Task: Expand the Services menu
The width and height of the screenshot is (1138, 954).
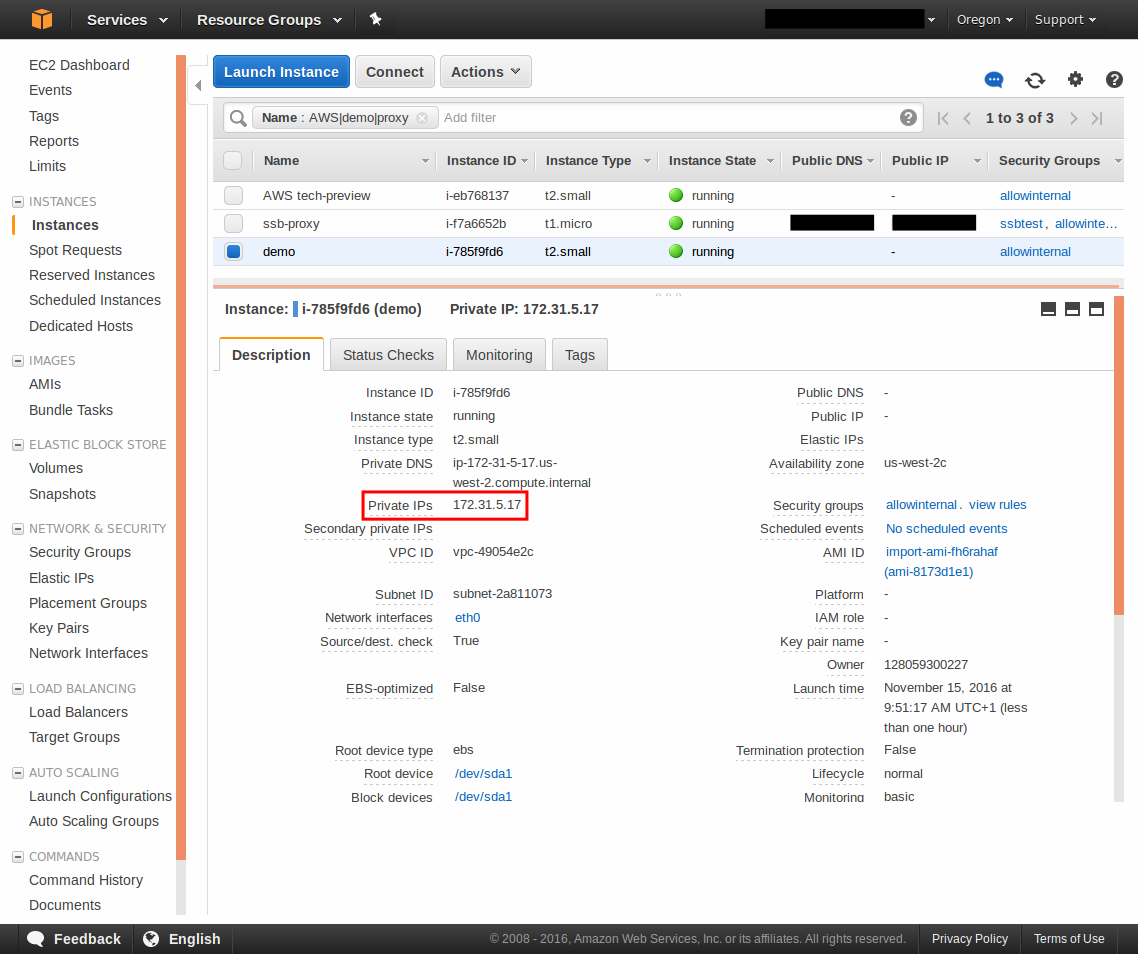Action: [x=124, y=19]
